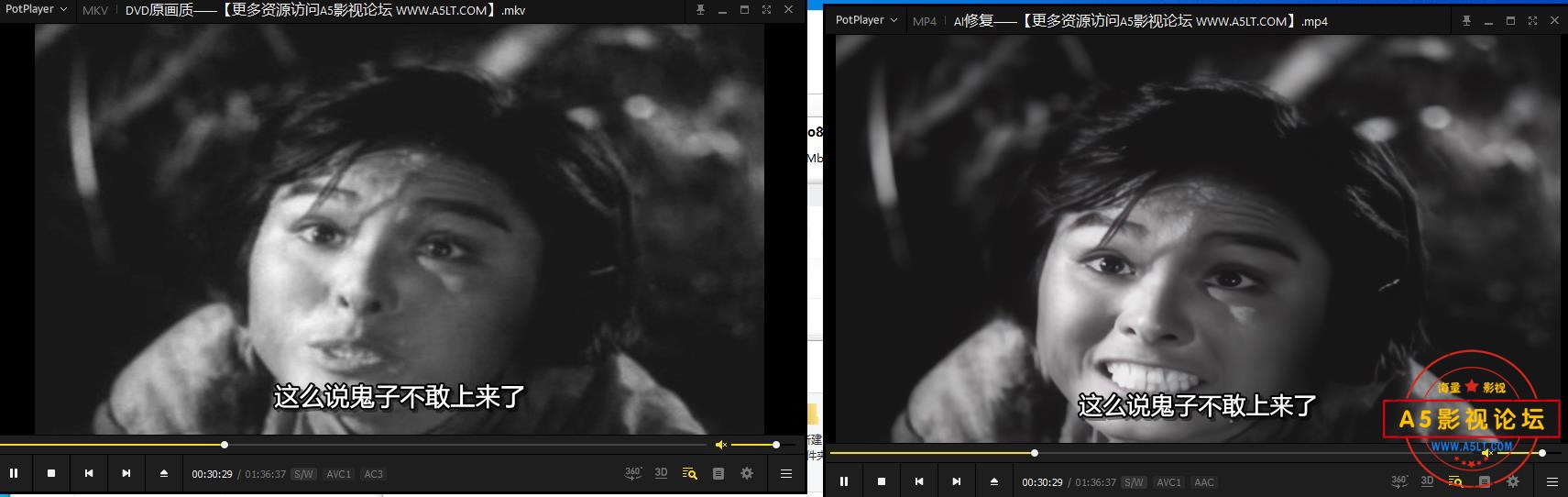Screen dimensions: 1568x497
Task: Click AI修复 file title text
Action: [1140, 21]
